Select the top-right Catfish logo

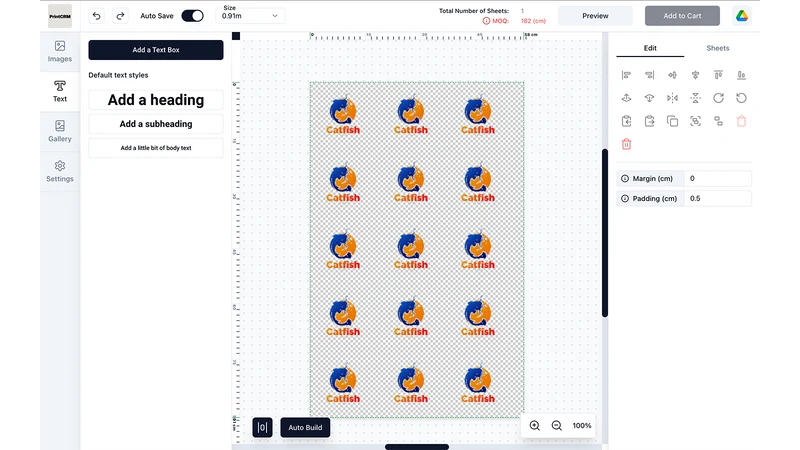[478, 115]
